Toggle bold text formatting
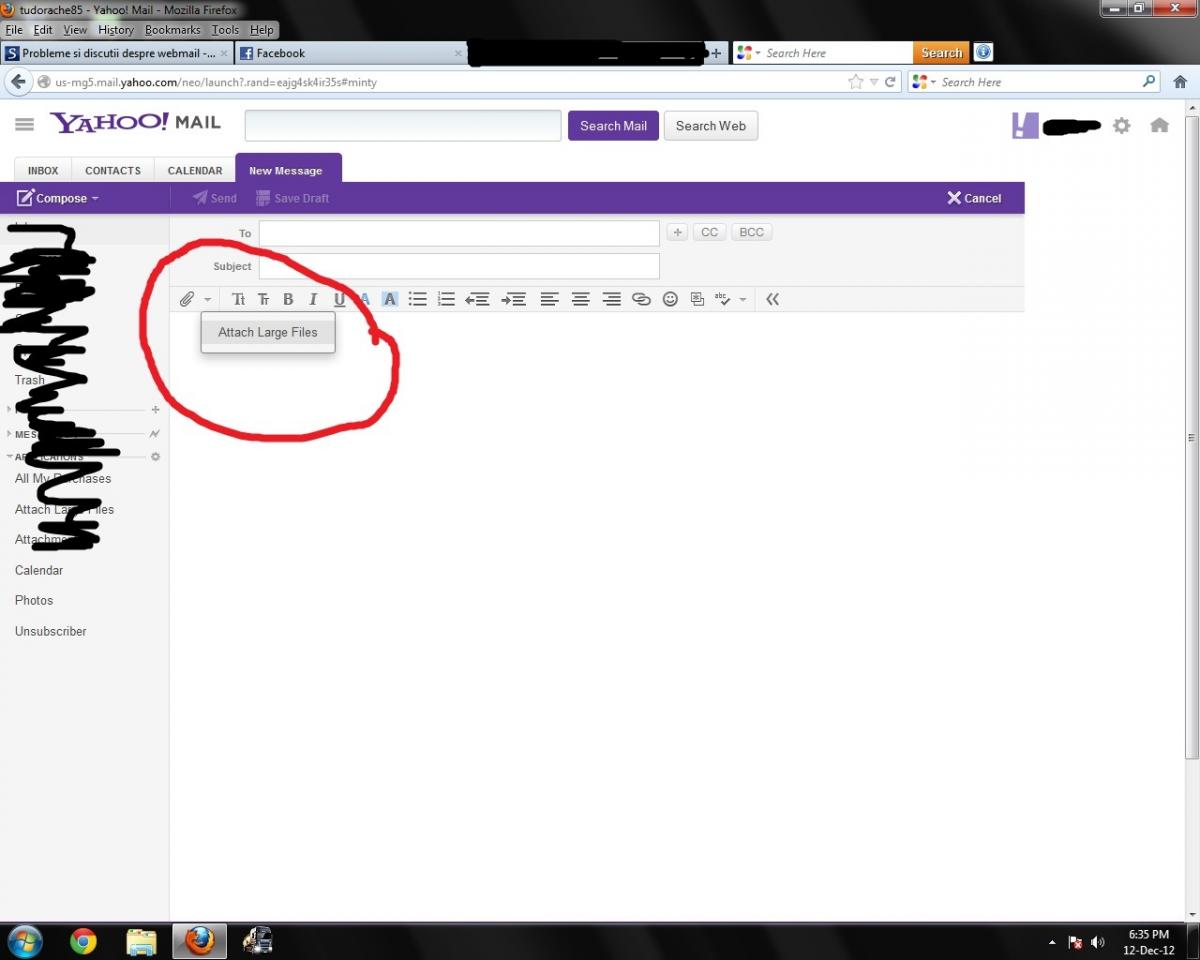Screen dimensions: 1200x960 tap(288, 299)
